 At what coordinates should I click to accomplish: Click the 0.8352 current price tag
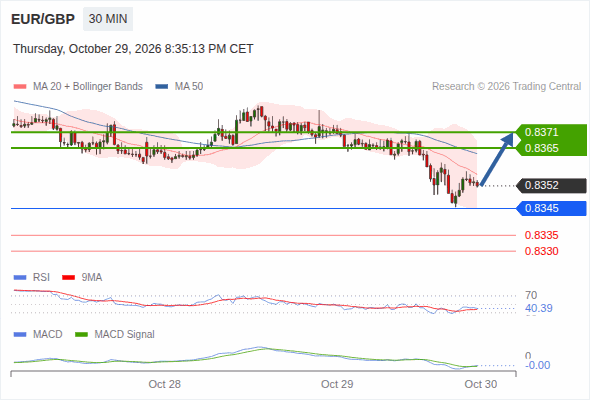click(551, 186)
